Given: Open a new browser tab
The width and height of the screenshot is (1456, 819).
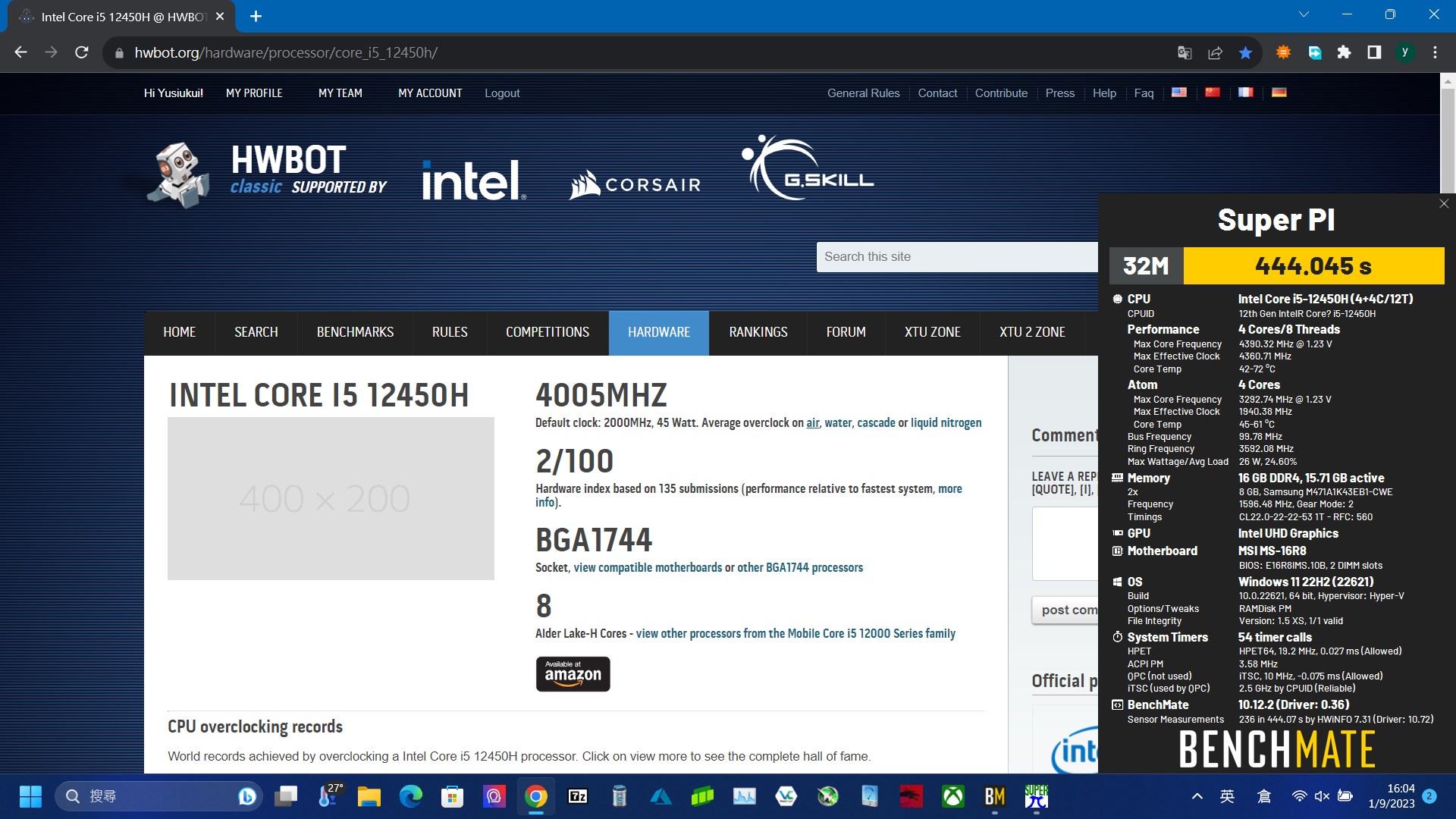Looking at the screenshot, I should click(x=256, y=16).
